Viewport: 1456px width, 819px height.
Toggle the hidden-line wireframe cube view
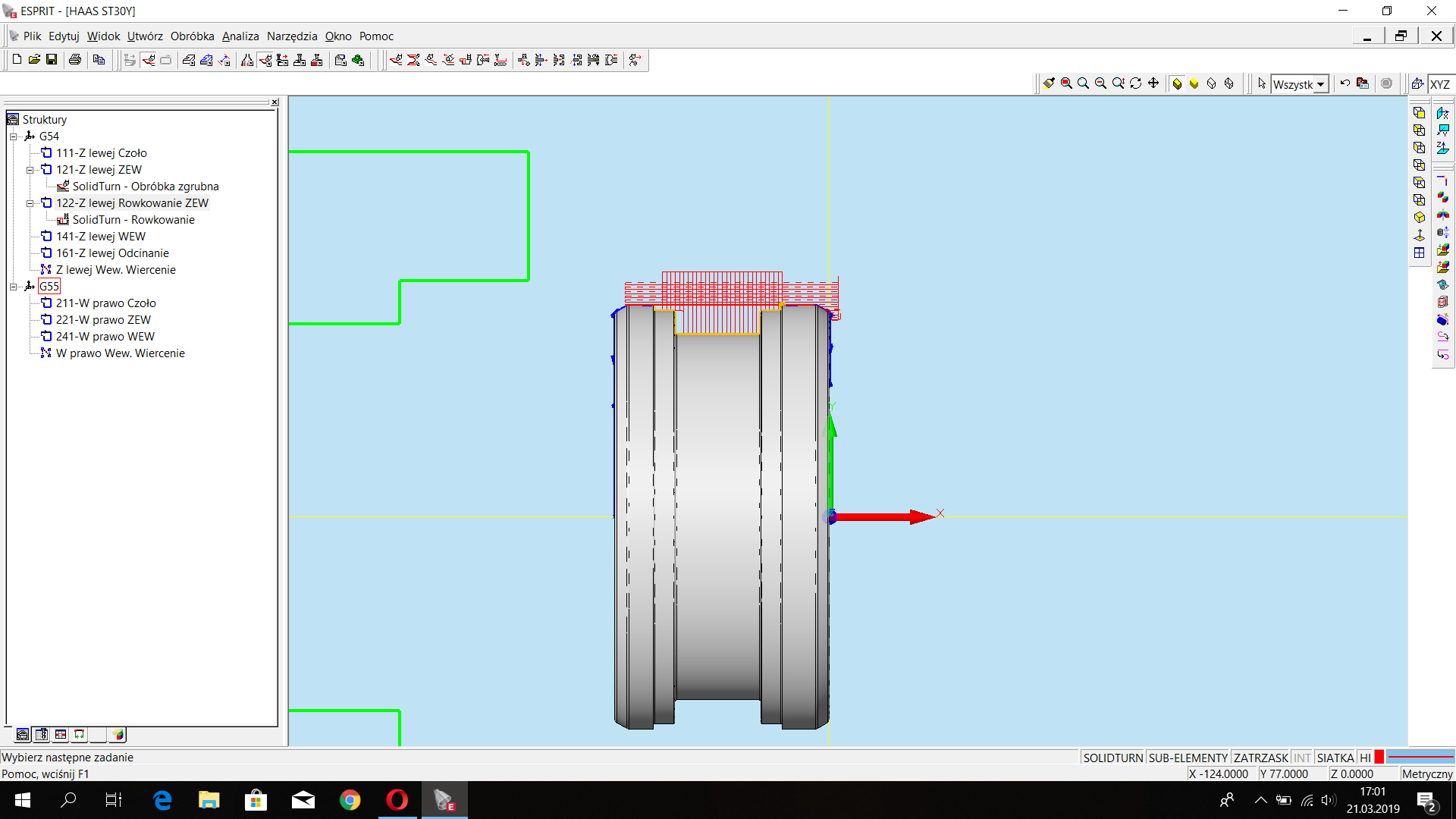point(1229,83)
